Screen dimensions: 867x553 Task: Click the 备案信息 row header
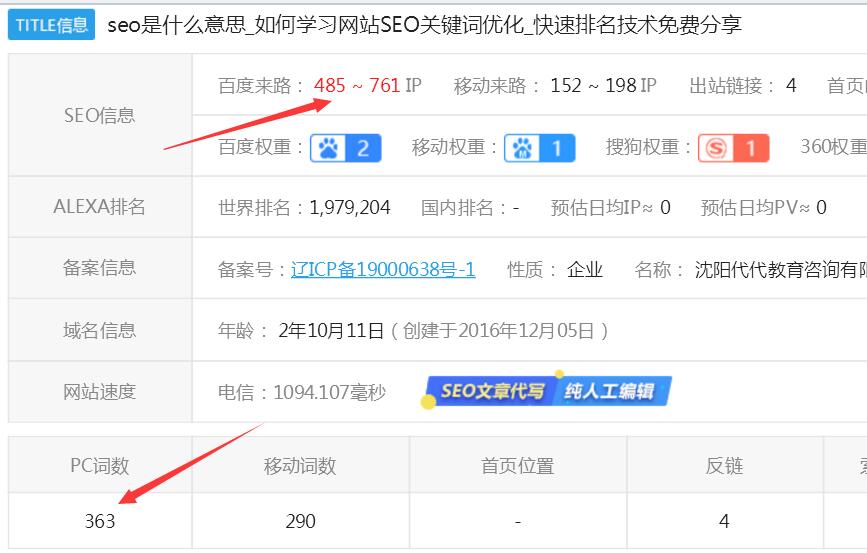click(100, 268)
